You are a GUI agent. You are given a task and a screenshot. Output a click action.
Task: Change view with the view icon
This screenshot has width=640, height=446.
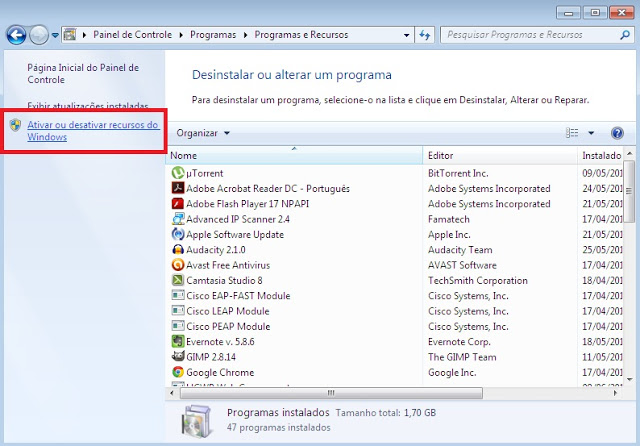click(572, 133)
